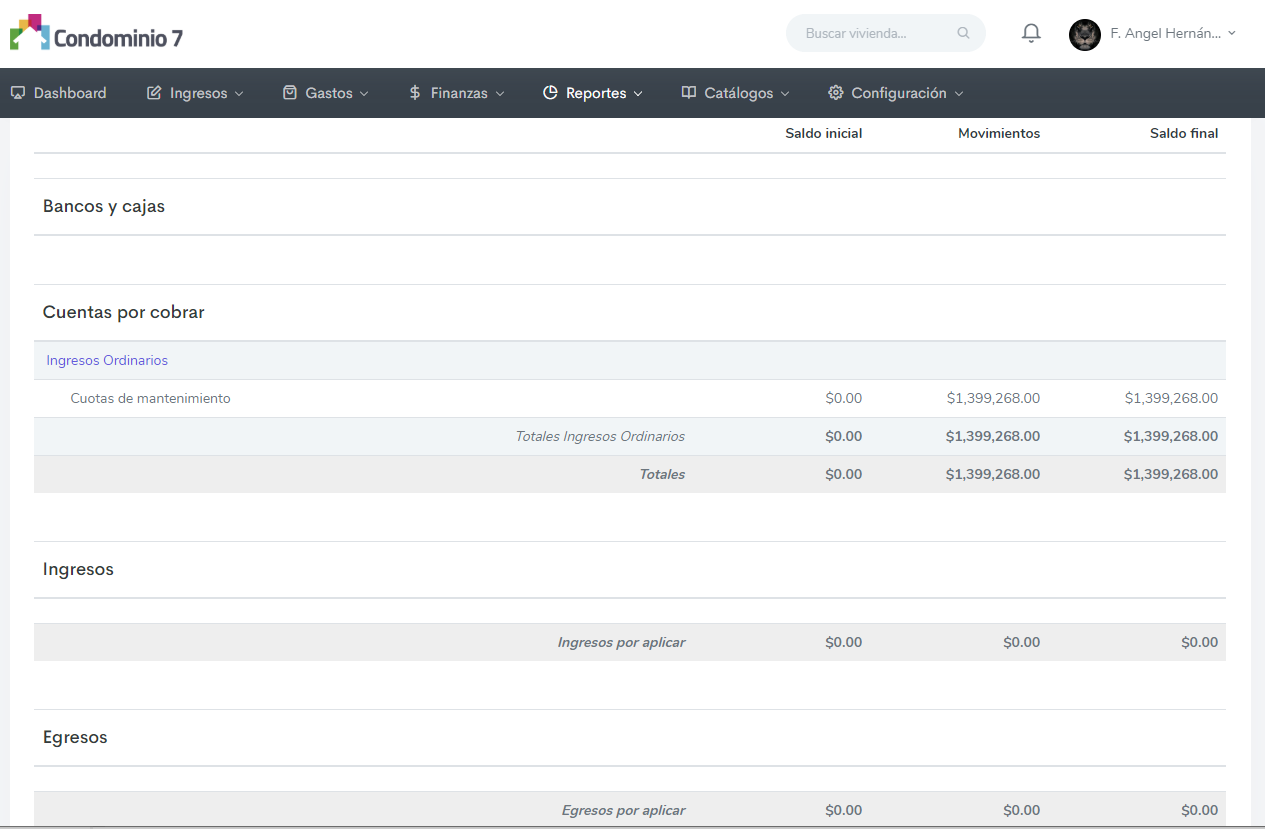Open the Reportes menu
This screenshot has width=1265, height=829.
coord(596,93)
